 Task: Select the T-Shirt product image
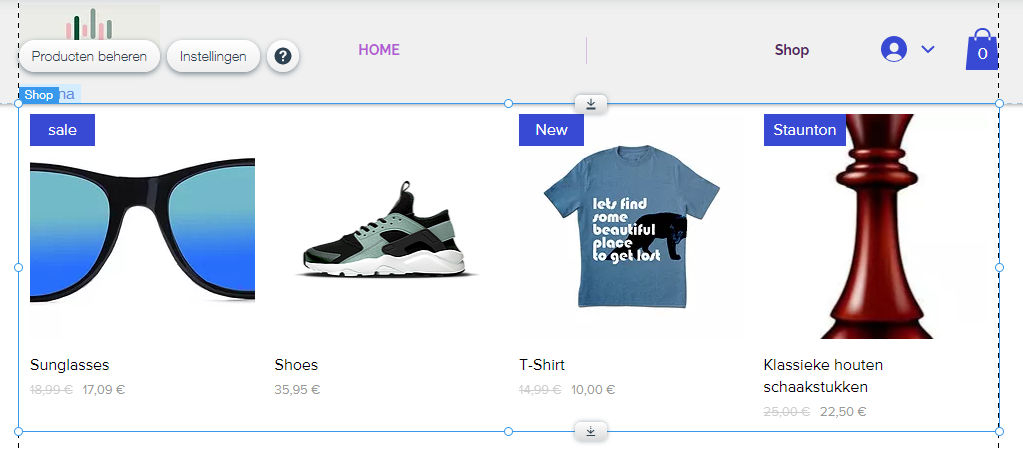(632, 226)
